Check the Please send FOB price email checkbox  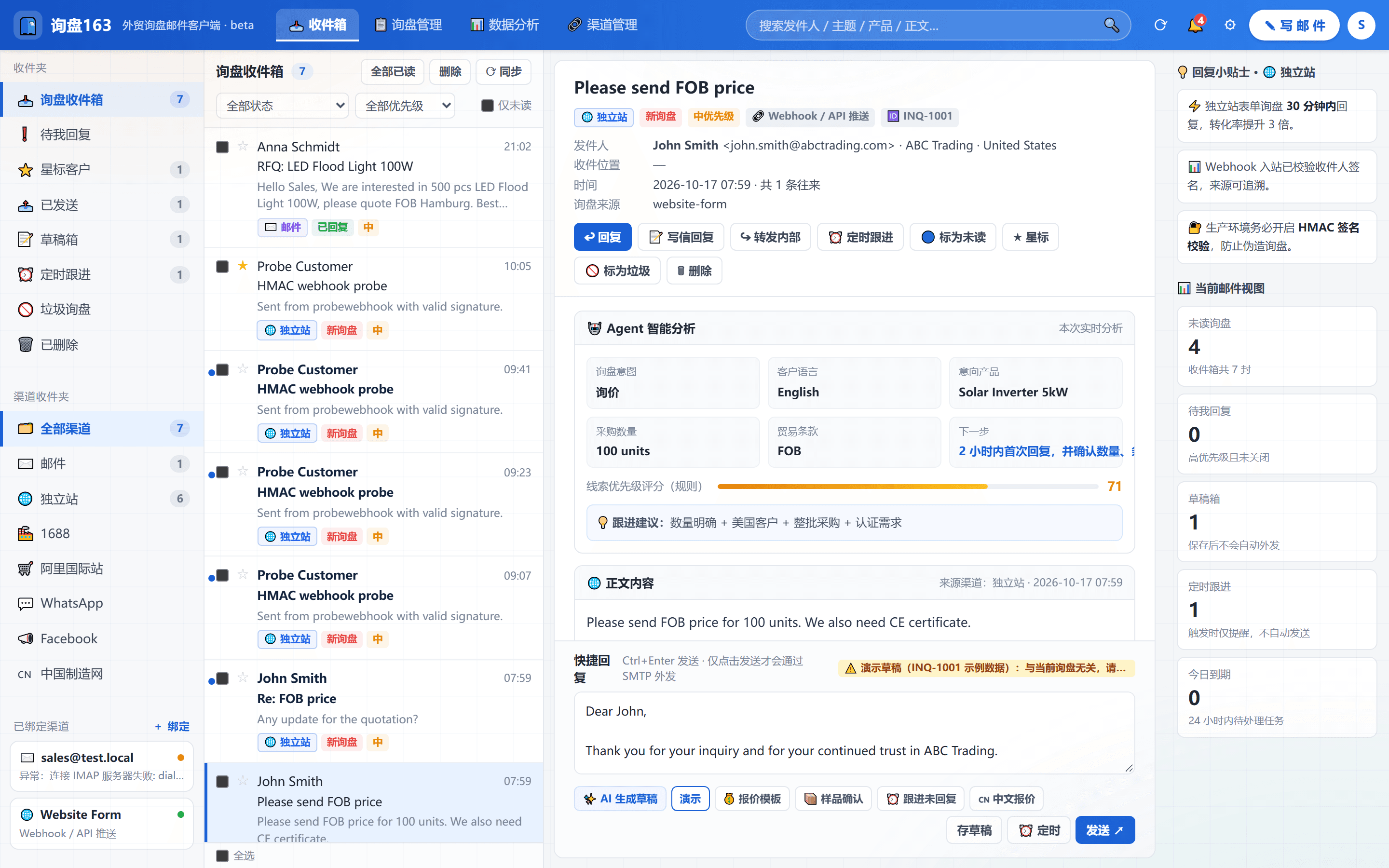point(222,781)
